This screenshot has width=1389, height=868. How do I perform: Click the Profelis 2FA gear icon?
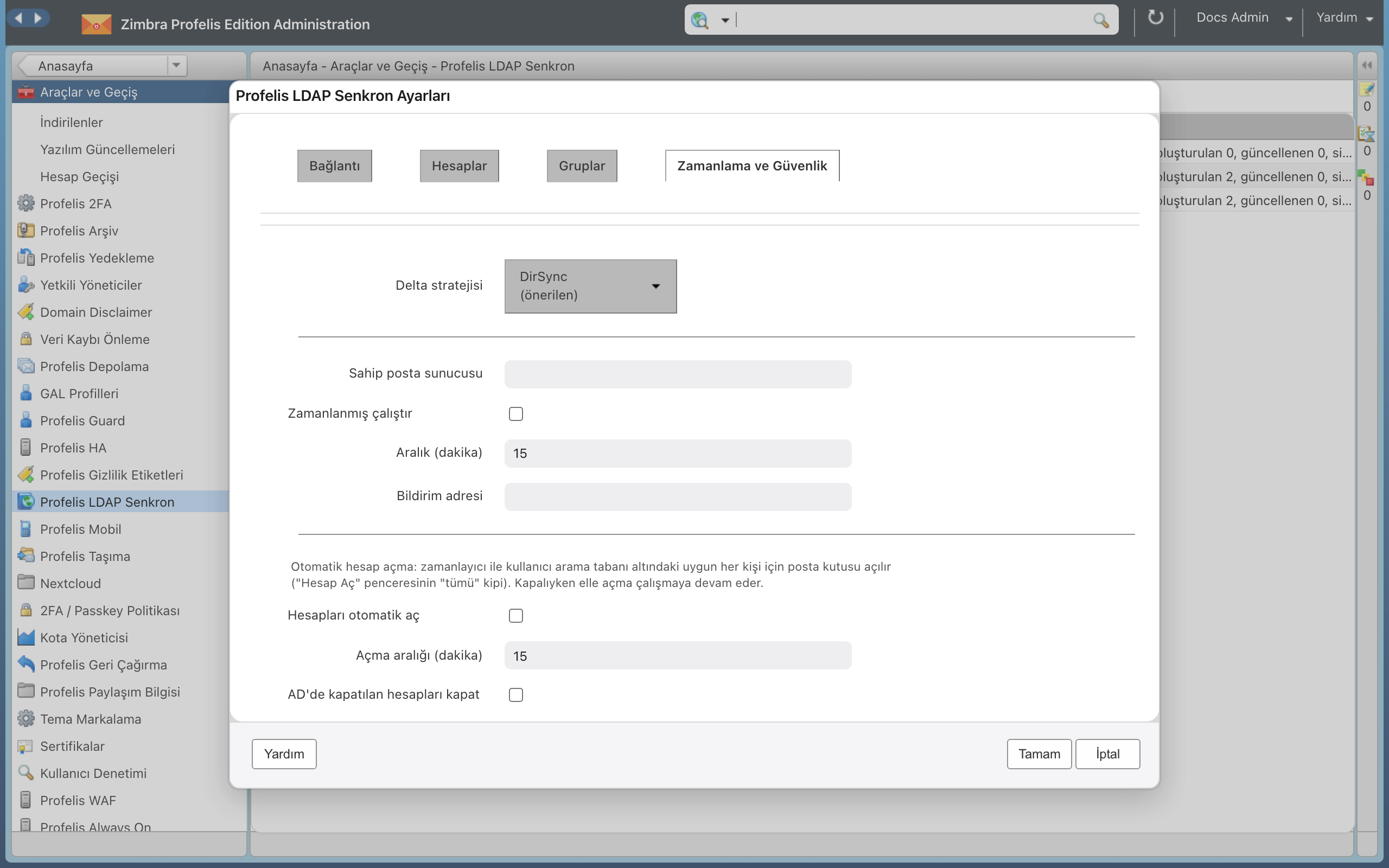pos(26,203)
